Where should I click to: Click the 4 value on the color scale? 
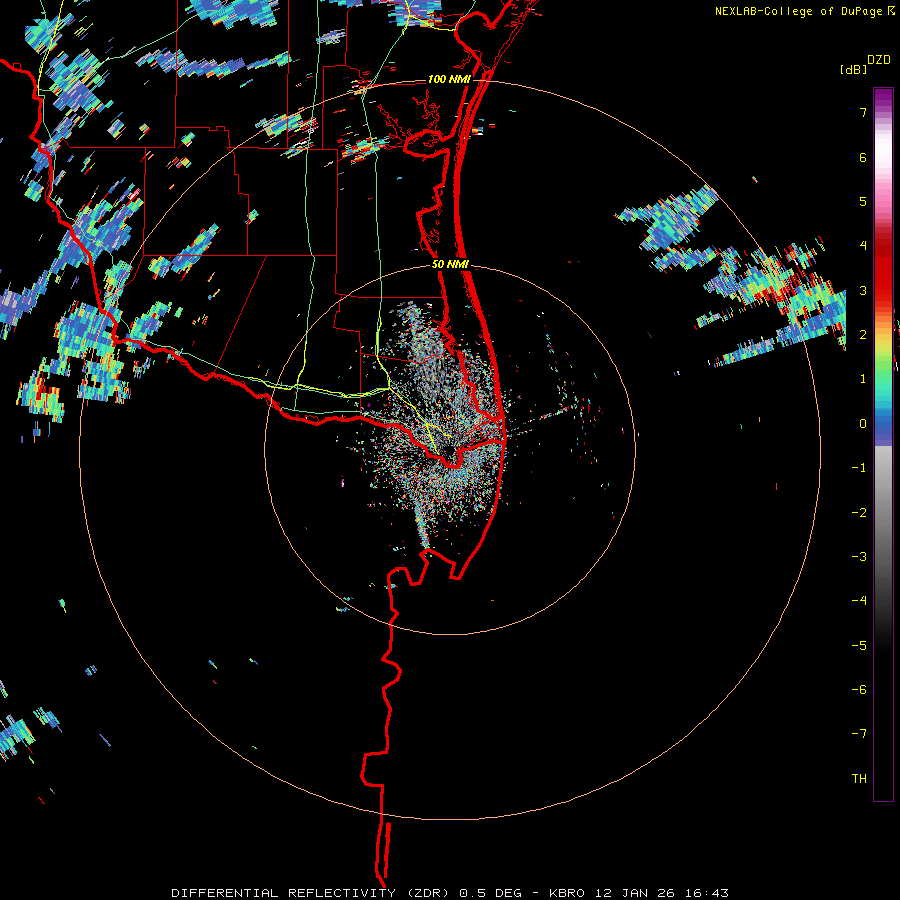[863, 246]
